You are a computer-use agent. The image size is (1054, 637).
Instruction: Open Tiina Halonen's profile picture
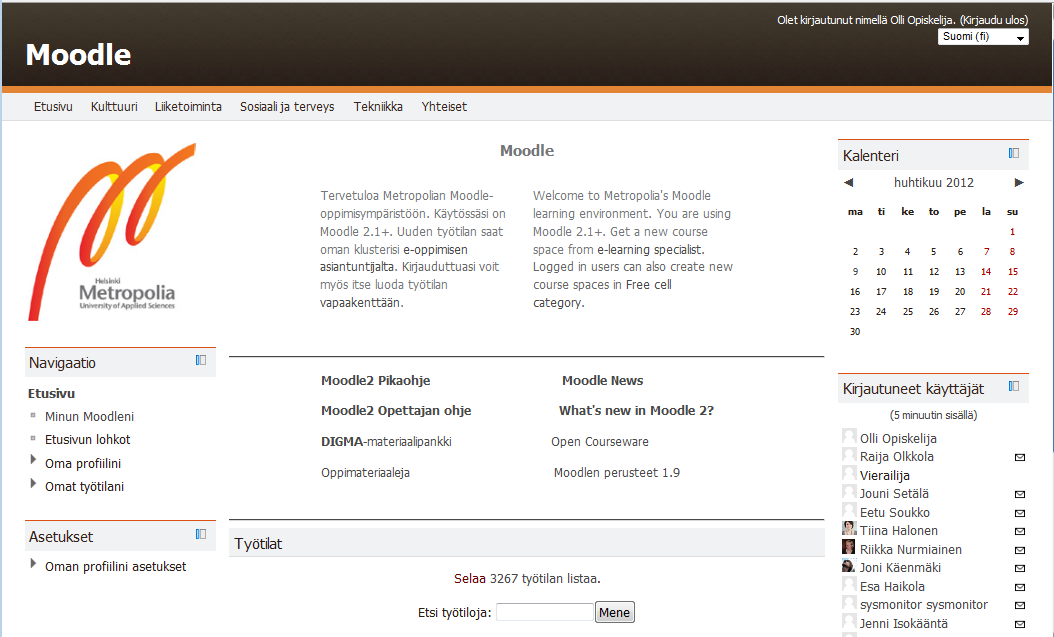(x=849, y=528)
